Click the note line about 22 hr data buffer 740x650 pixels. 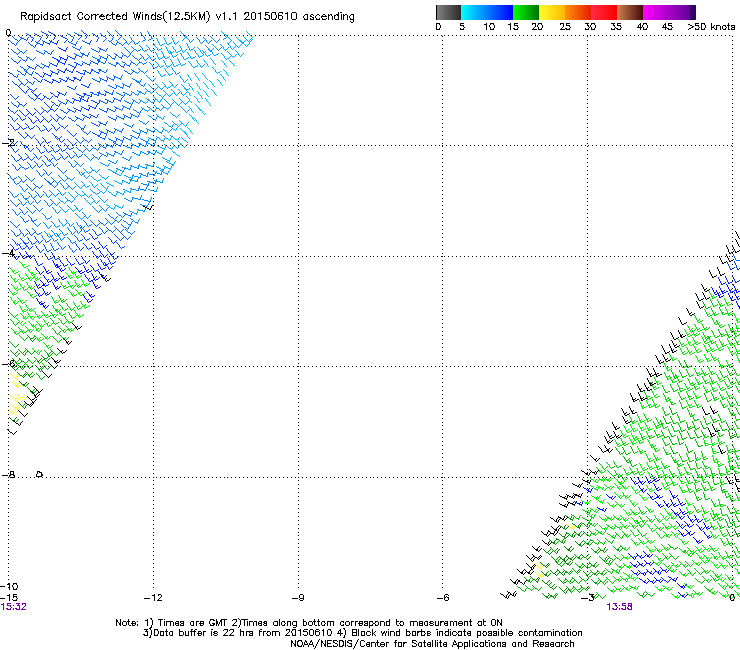[362, 633]
